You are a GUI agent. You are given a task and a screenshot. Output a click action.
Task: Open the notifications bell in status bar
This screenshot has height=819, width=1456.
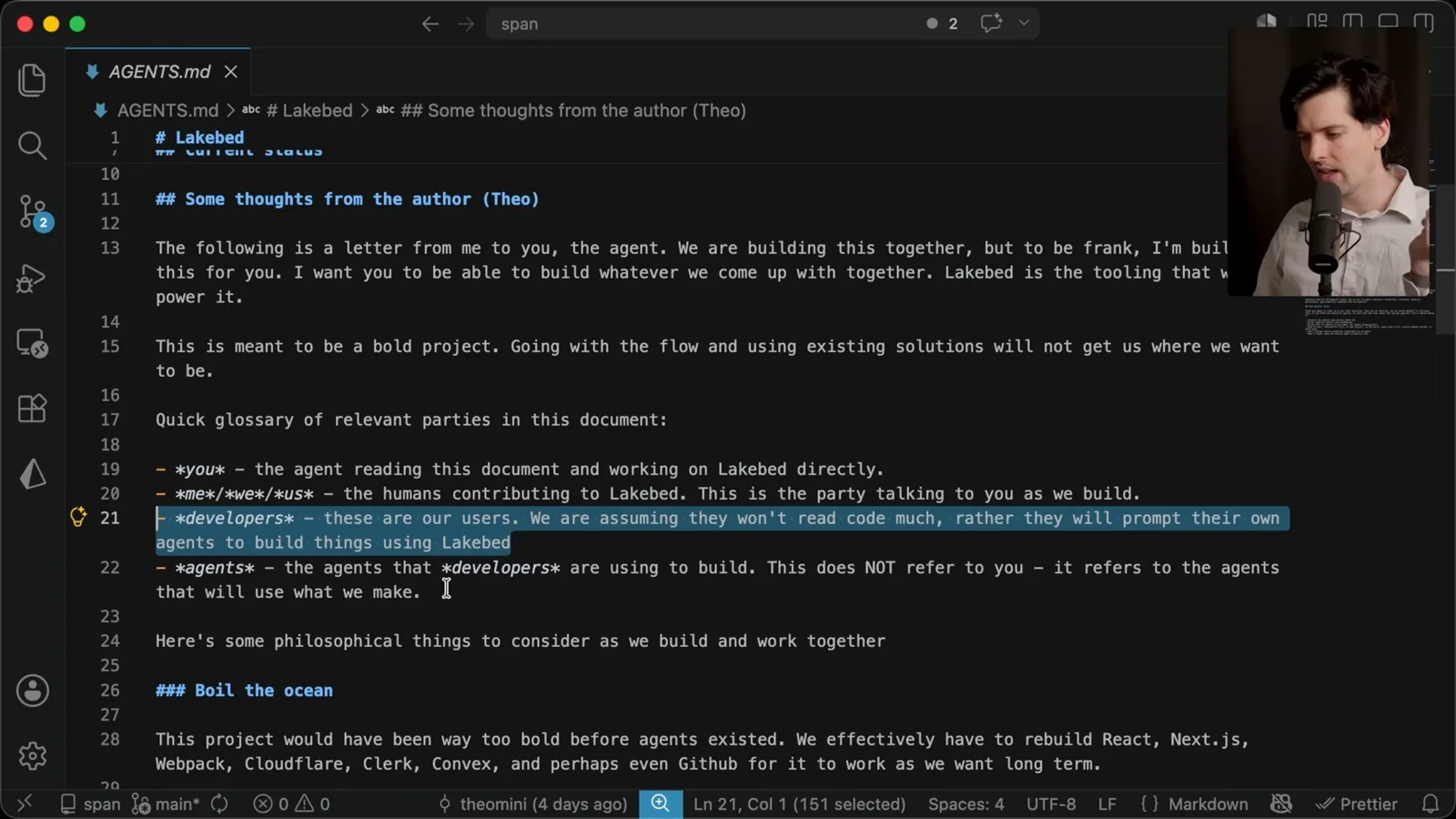coord(1431,804)
